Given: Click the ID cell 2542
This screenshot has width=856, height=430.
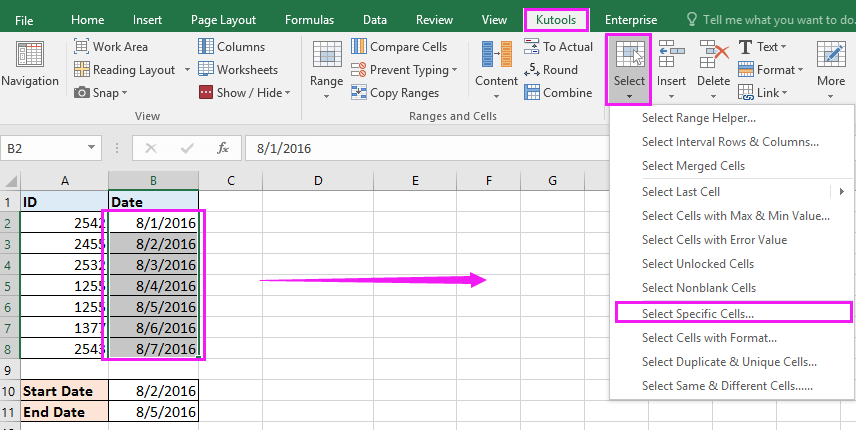Looking at the screenshot, I should pos(64,223).
